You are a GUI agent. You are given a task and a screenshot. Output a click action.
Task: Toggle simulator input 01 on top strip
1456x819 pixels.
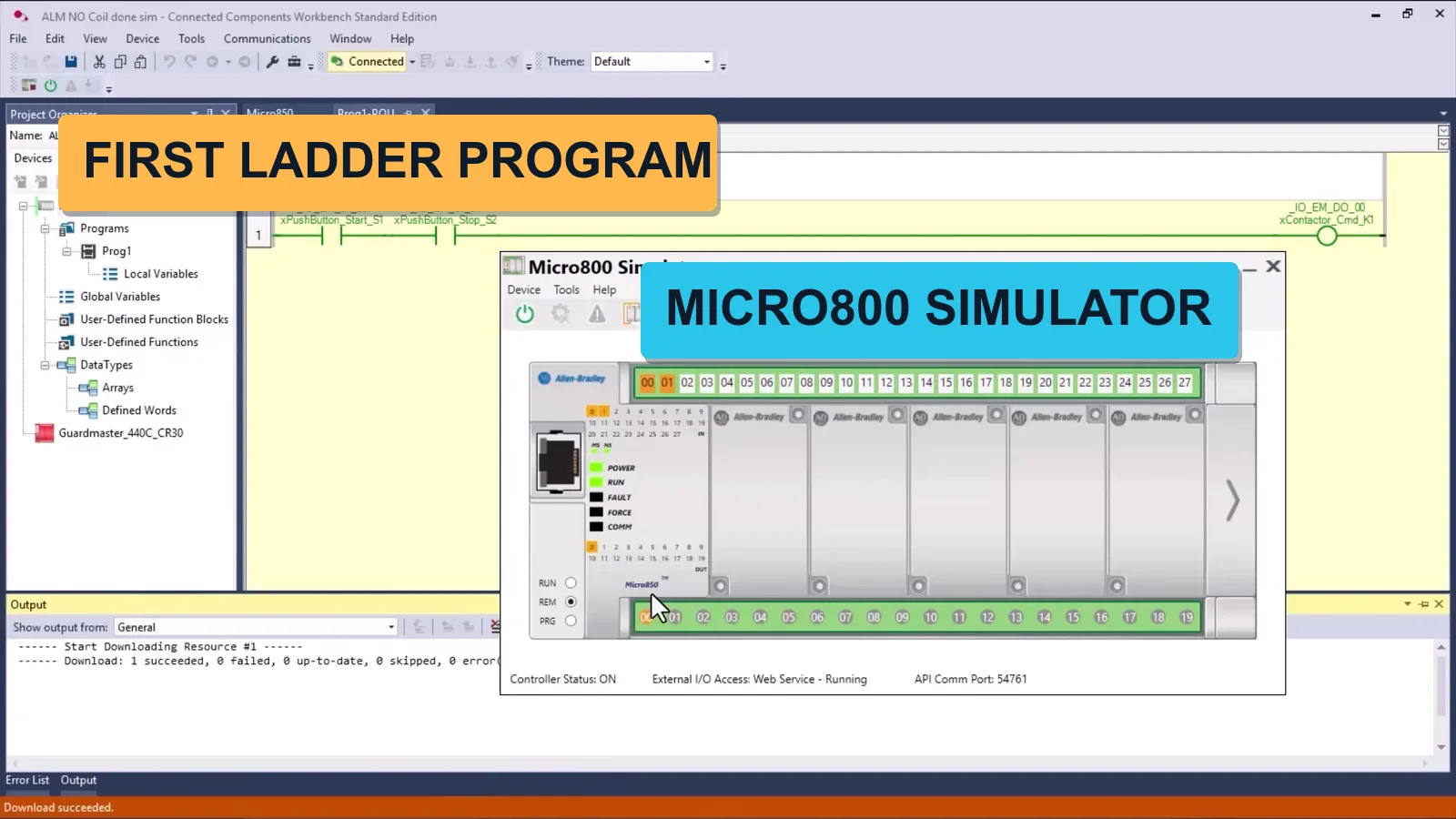[x=667, y=382]
